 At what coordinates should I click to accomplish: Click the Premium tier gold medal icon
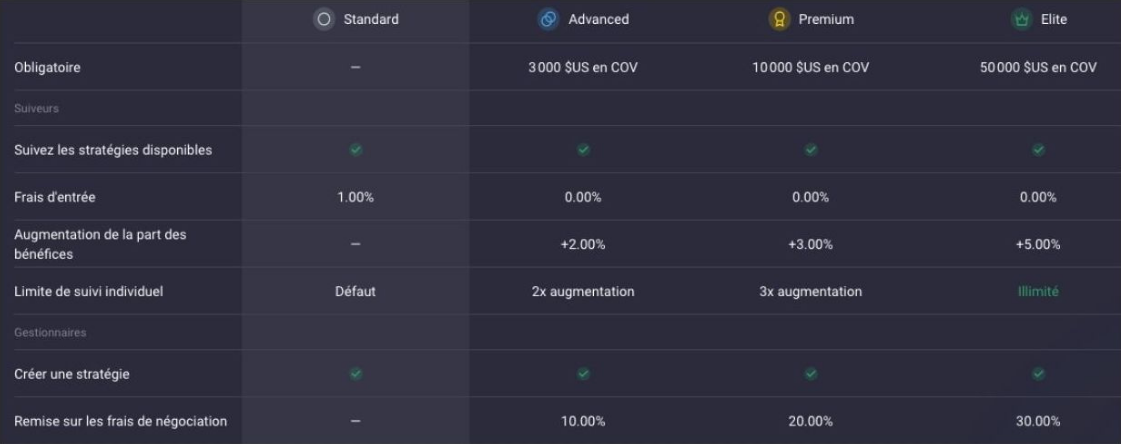point(779,19)
